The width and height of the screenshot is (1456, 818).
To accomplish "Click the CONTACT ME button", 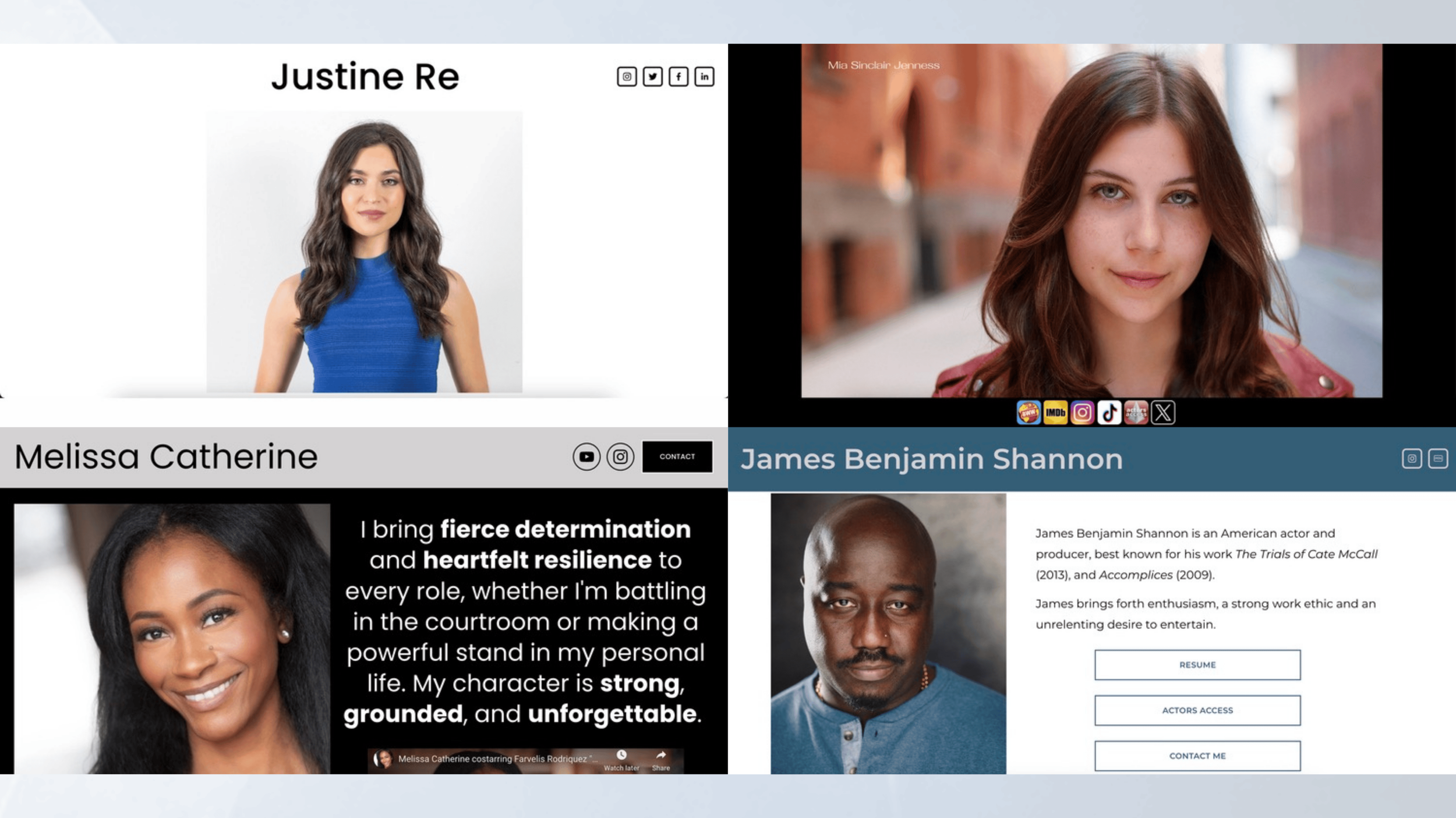I will (1197, 756).
